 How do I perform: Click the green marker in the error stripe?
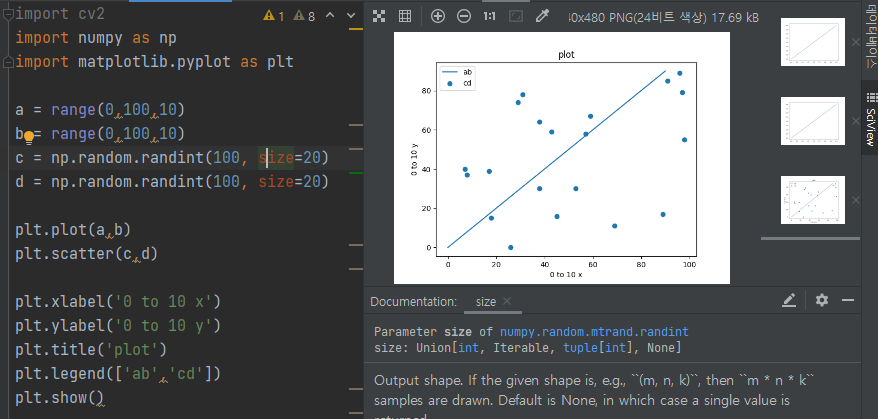[356, 174]
